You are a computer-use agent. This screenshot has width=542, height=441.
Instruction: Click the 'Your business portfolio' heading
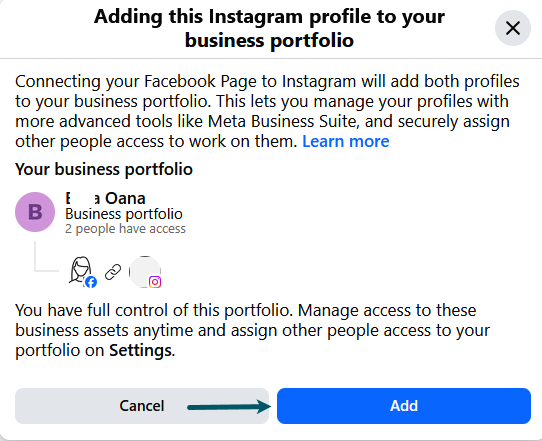pos(104,169)
